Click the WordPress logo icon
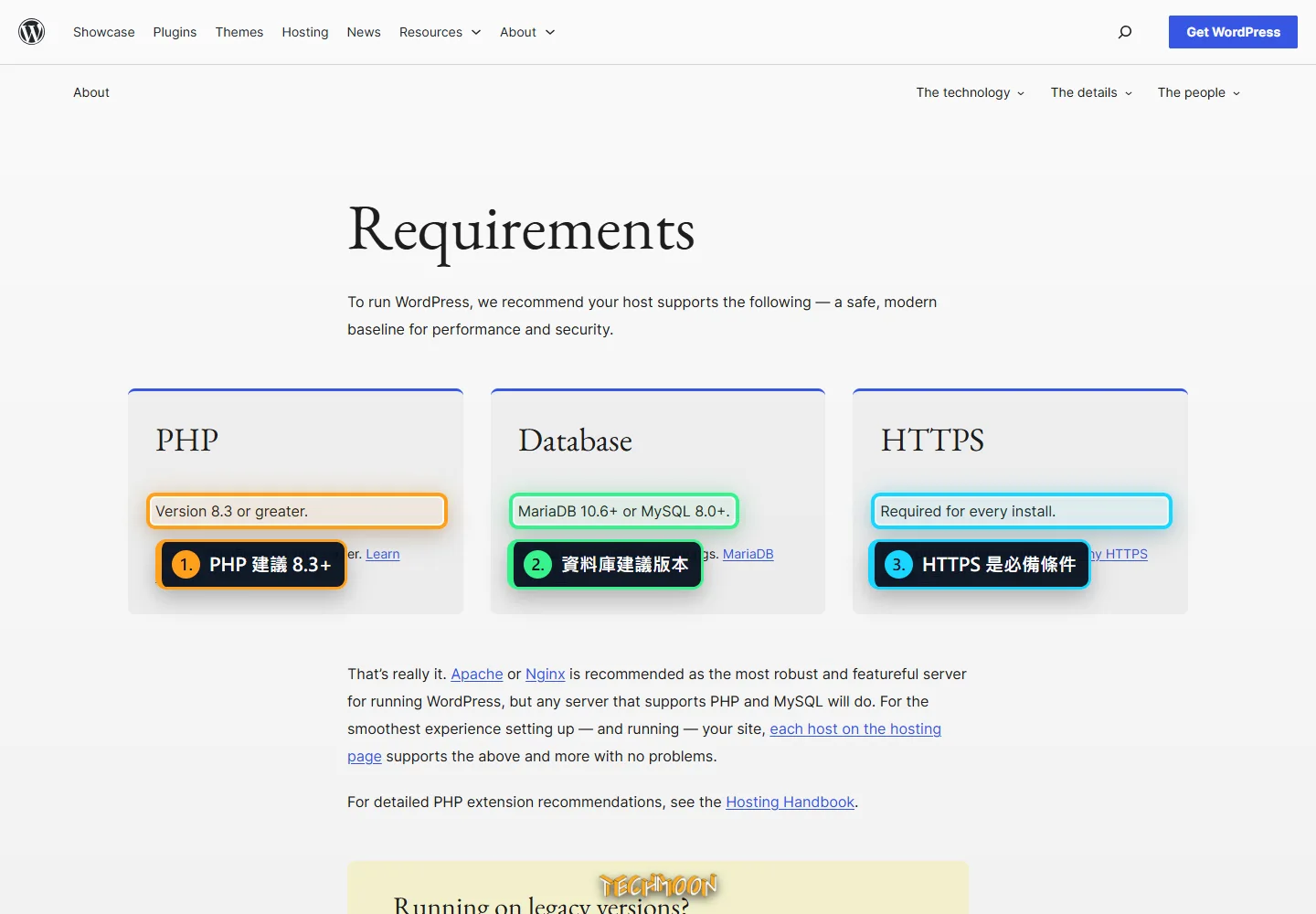The width and height of the screenshot is (1316, 914). pos(32,32)
